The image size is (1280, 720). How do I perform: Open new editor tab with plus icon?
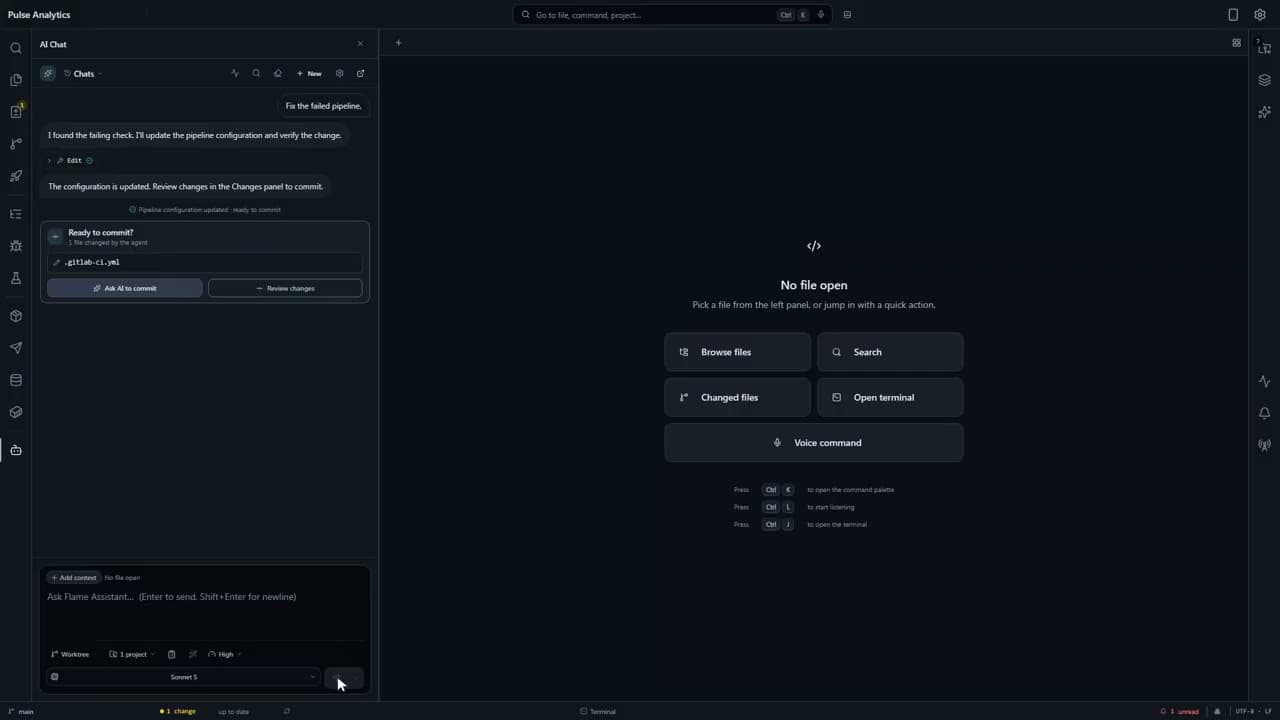pyautogui.click(x=398, y=43)
